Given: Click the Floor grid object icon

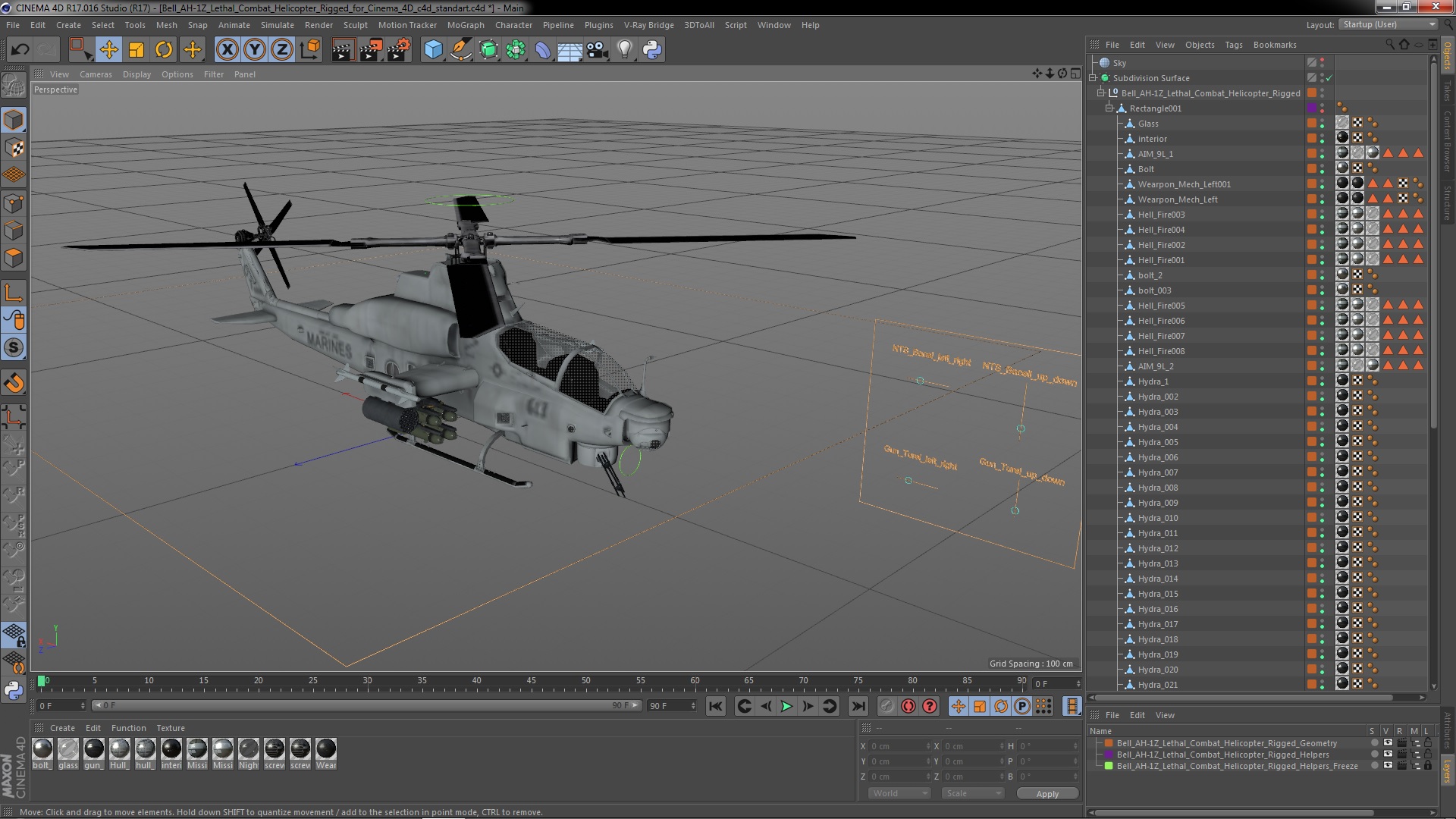Looking at the screenshot, I should pyautogui.click(x=570, y=50).
